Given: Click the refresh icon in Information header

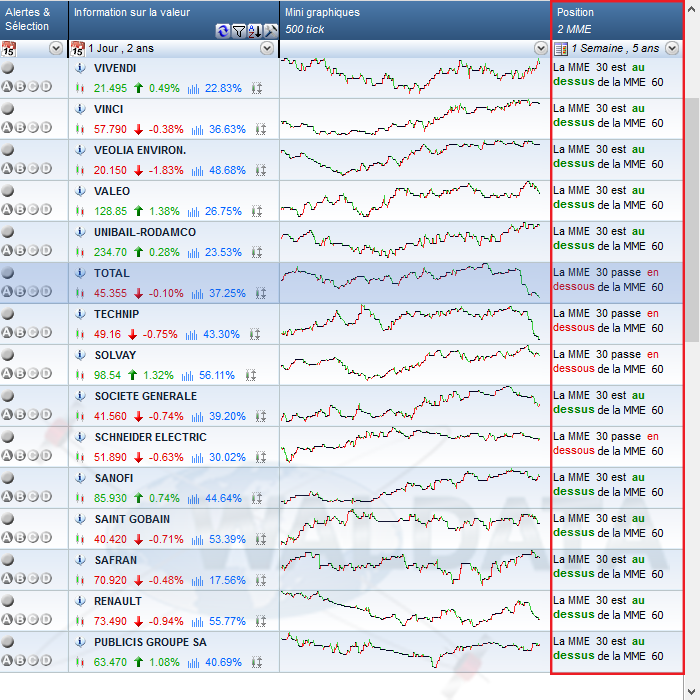Looking at the screenshot, I should 222,31.
